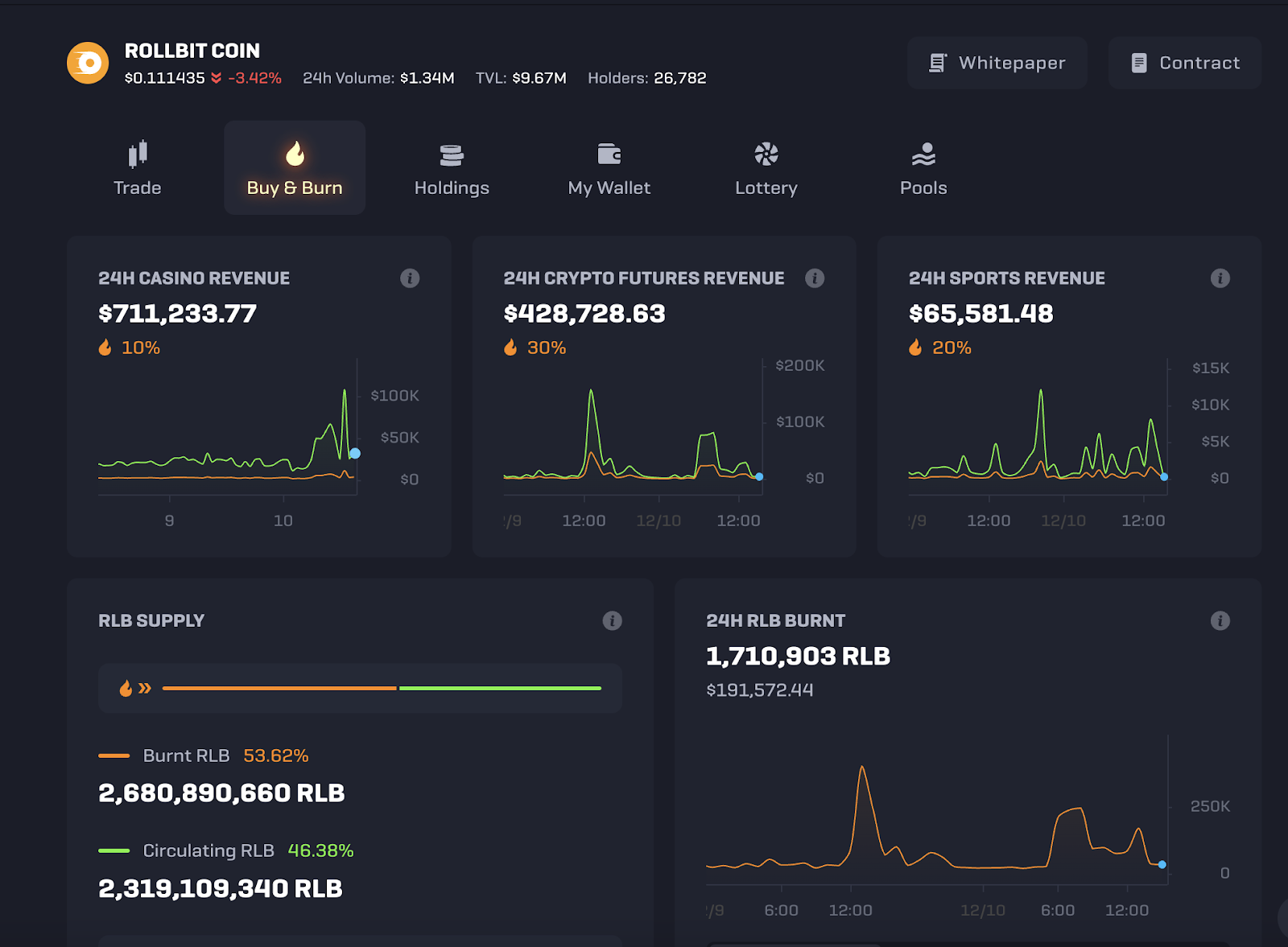1288x947 pixels.
Task: Click the 30% crypto futures burn rate
Action: (x=547, y=348)
